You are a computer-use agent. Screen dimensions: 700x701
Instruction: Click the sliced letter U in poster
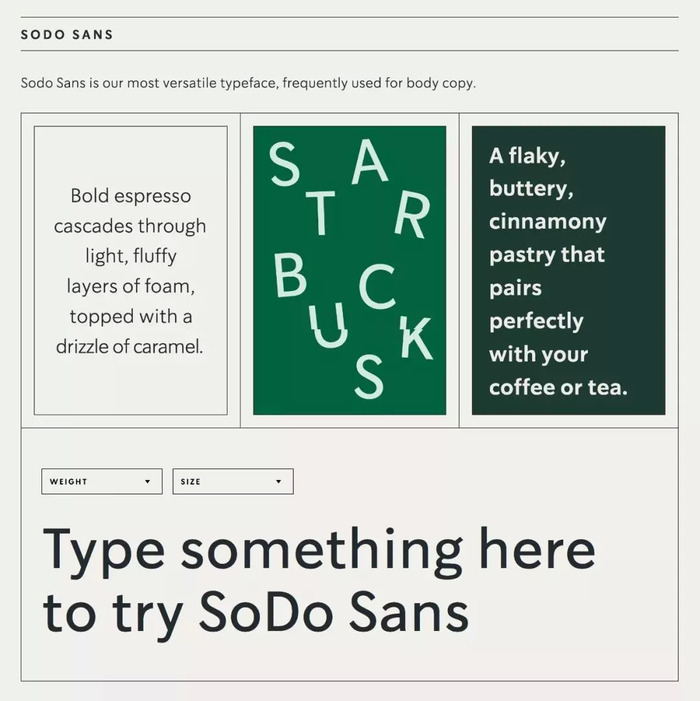328,325
